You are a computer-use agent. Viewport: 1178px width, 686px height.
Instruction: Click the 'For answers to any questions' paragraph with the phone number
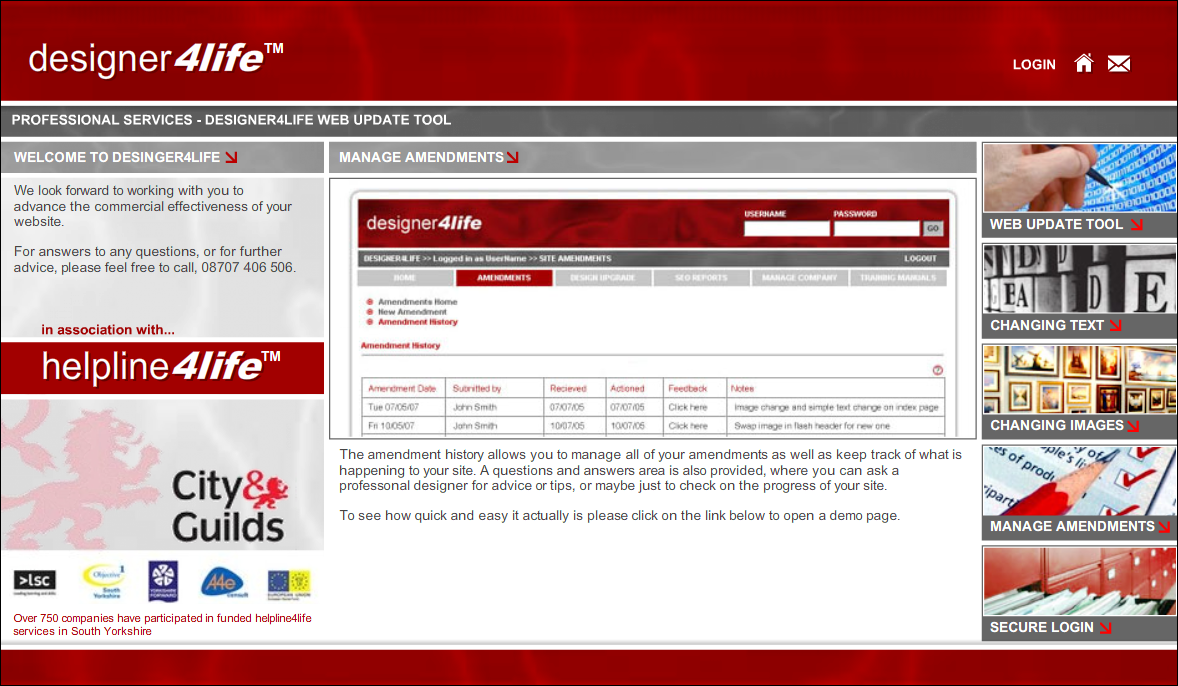point(155,259)
